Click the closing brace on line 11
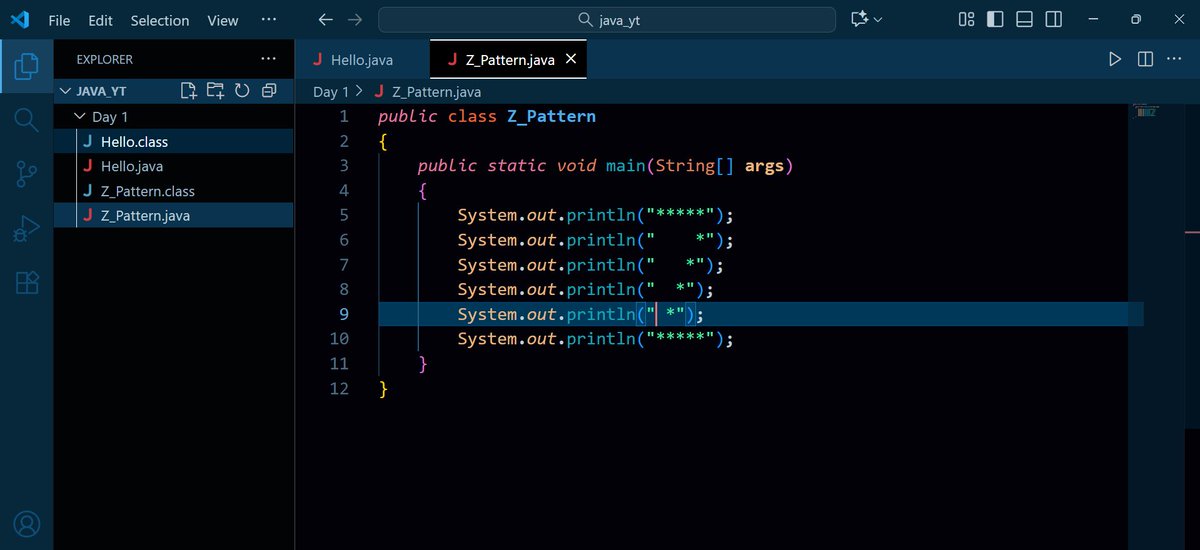The image size is (1200, 550). (423, 364)
